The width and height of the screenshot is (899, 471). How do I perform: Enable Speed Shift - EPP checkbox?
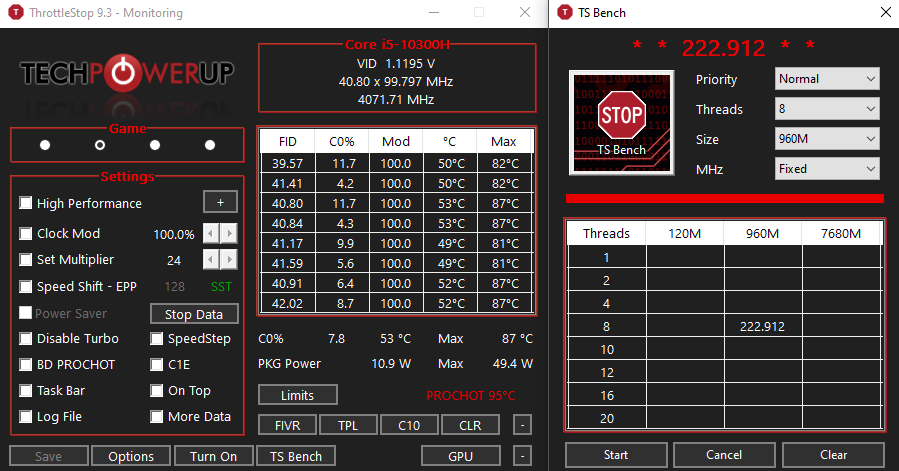pyautogui.click(x=25, y=286)
